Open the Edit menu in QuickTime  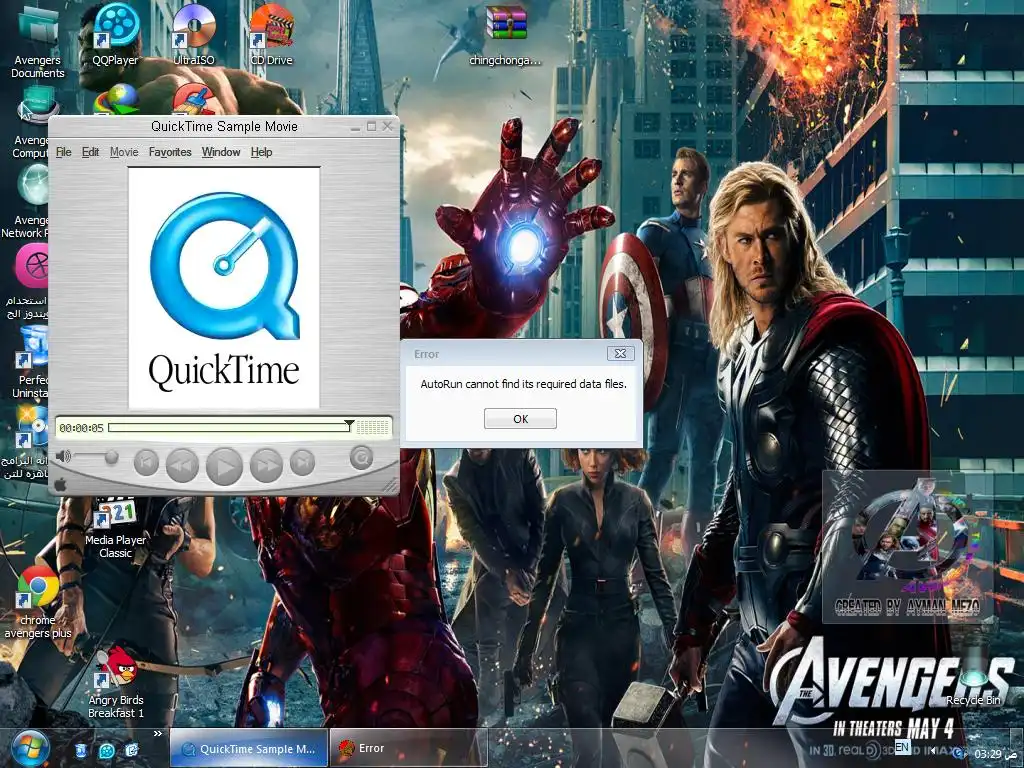click(90, 152)
